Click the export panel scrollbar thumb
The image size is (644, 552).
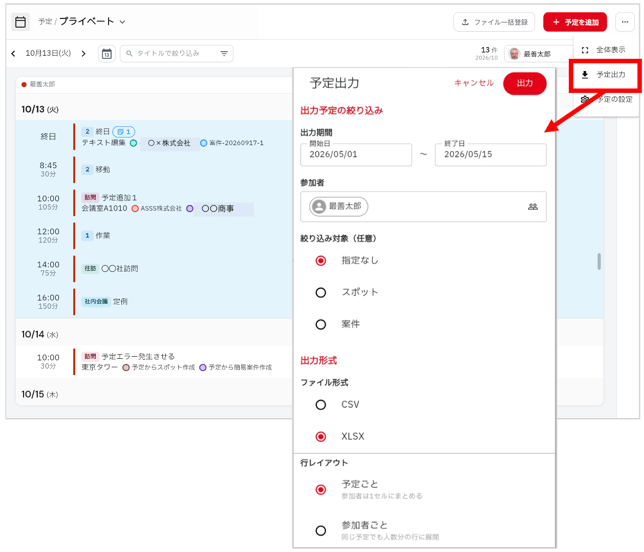tap(599, 261)
